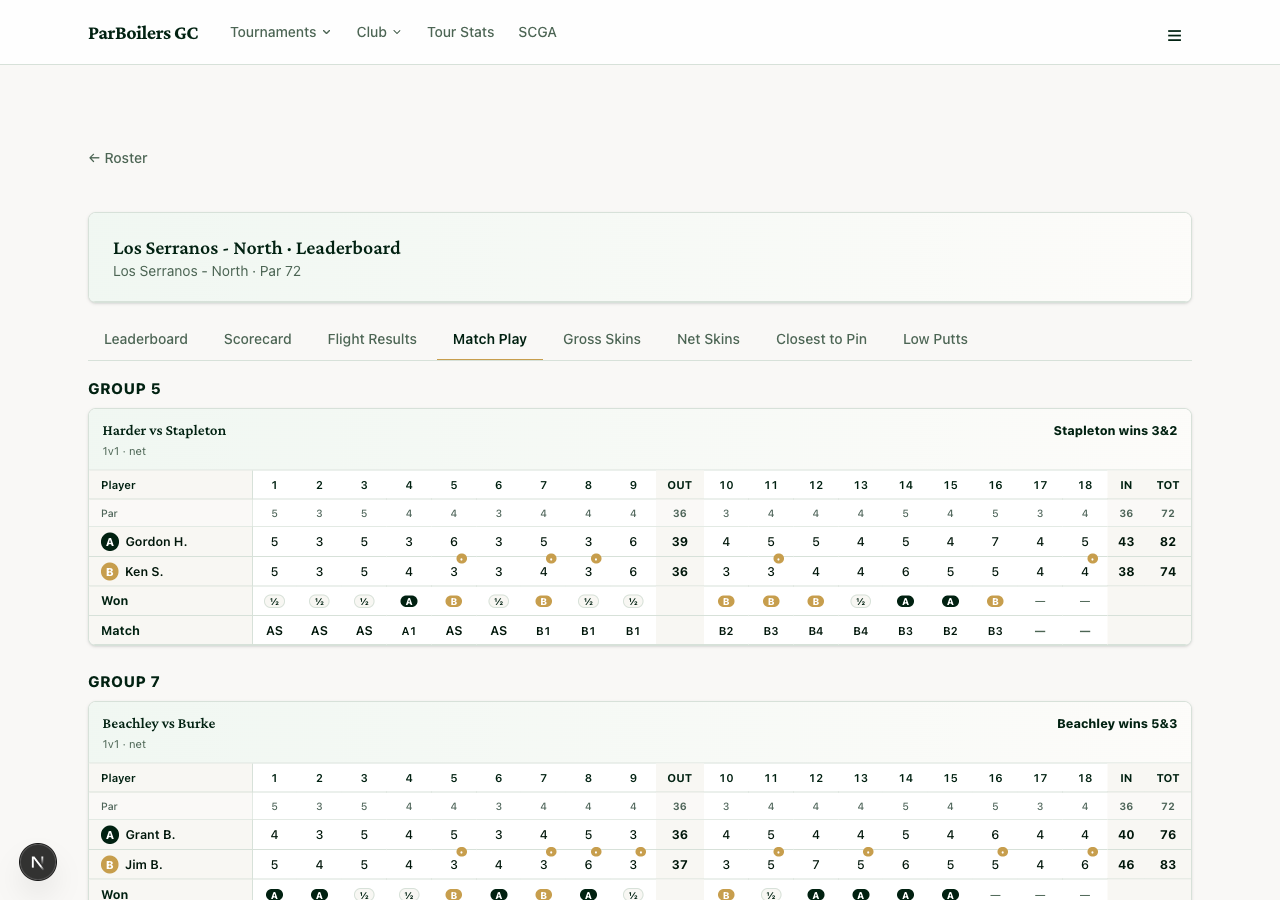The height and width of the screenshot is (900, 1280).
Task: Click Grant B.'s OUT score 36
Action: (680, 835)
